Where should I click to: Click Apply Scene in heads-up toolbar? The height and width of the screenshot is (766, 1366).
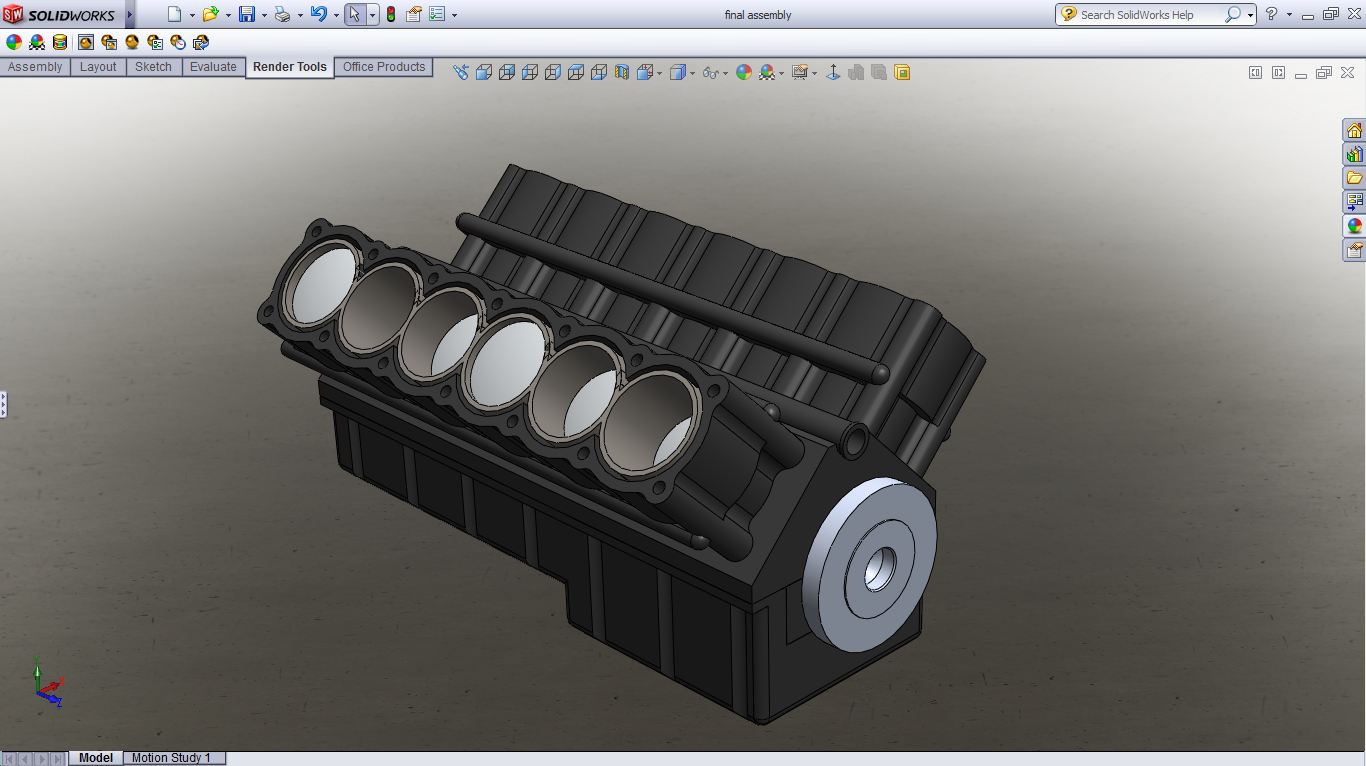tap(767, 72)
